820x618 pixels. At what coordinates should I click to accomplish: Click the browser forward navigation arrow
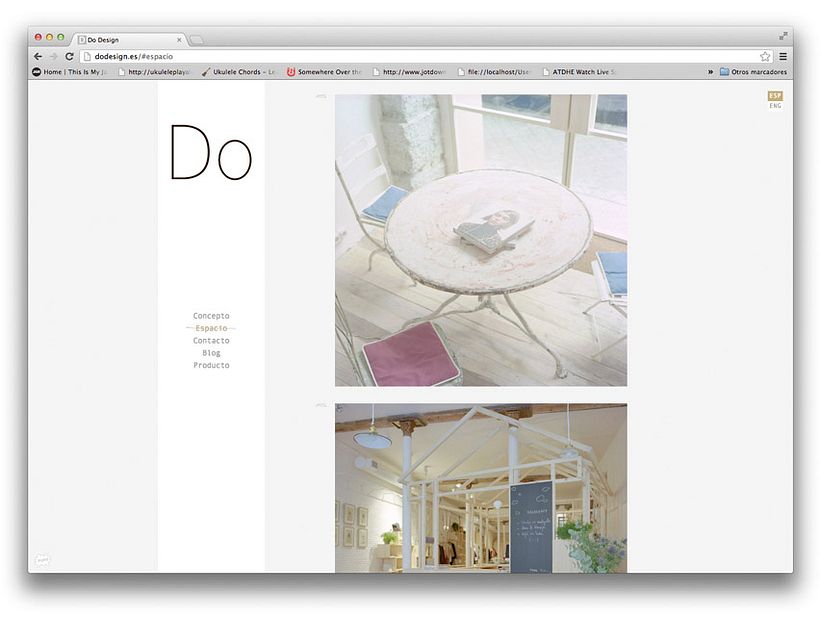pyautogui.click(x=53, y=57)
